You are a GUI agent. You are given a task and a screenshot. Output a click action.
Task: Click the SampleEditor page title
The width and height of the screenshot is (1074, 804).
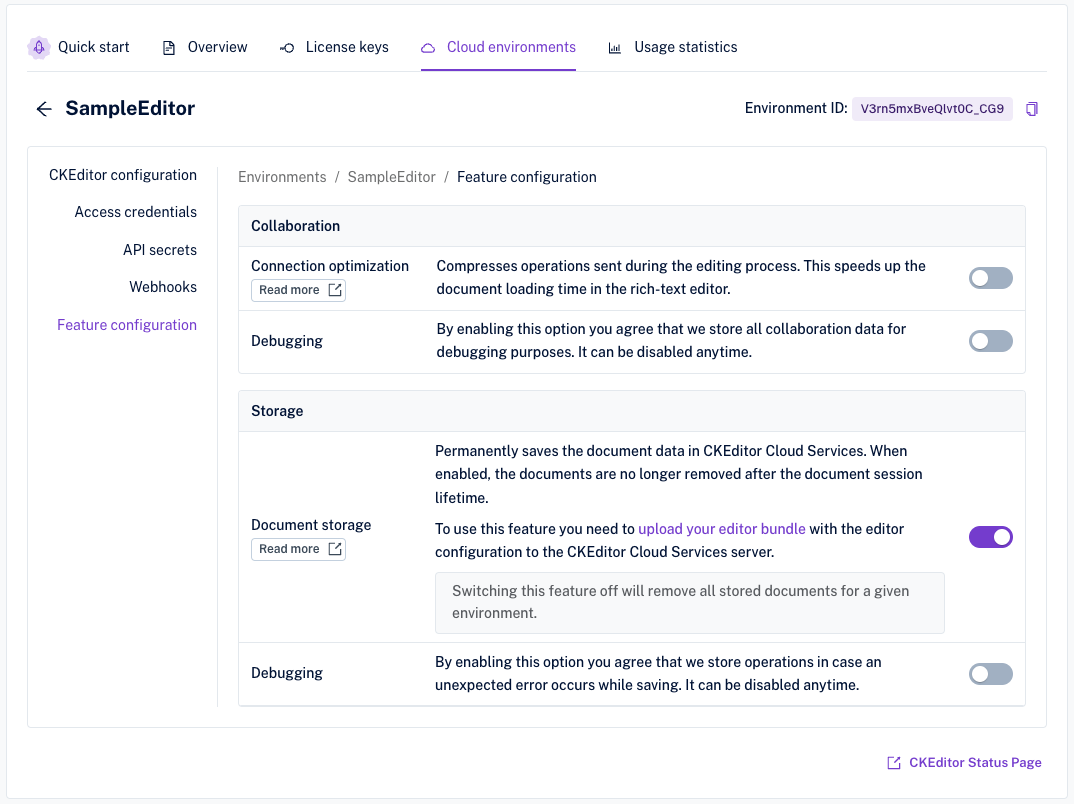tap(130, 108)
